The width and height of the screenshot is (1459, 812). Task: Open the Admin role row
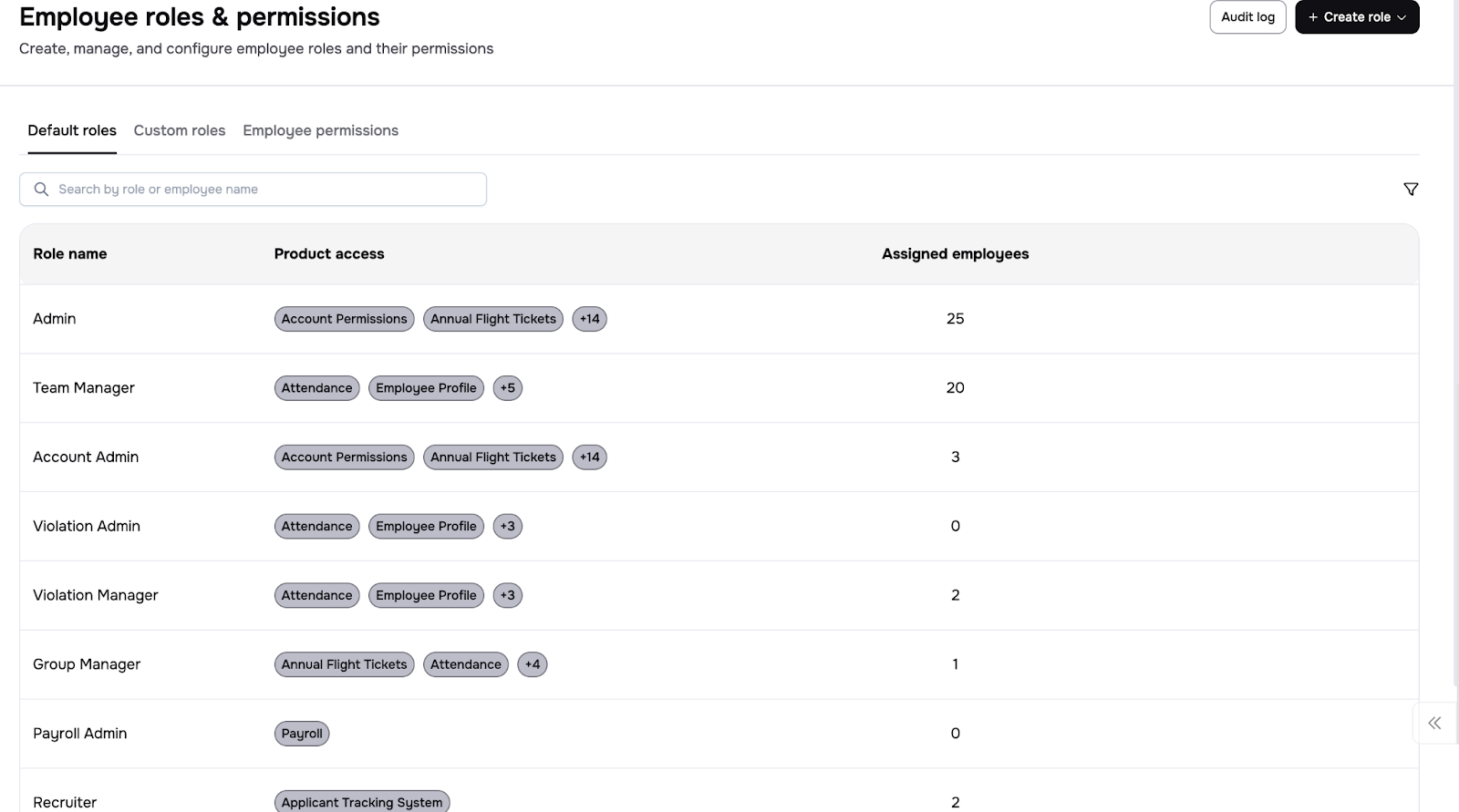55,319
